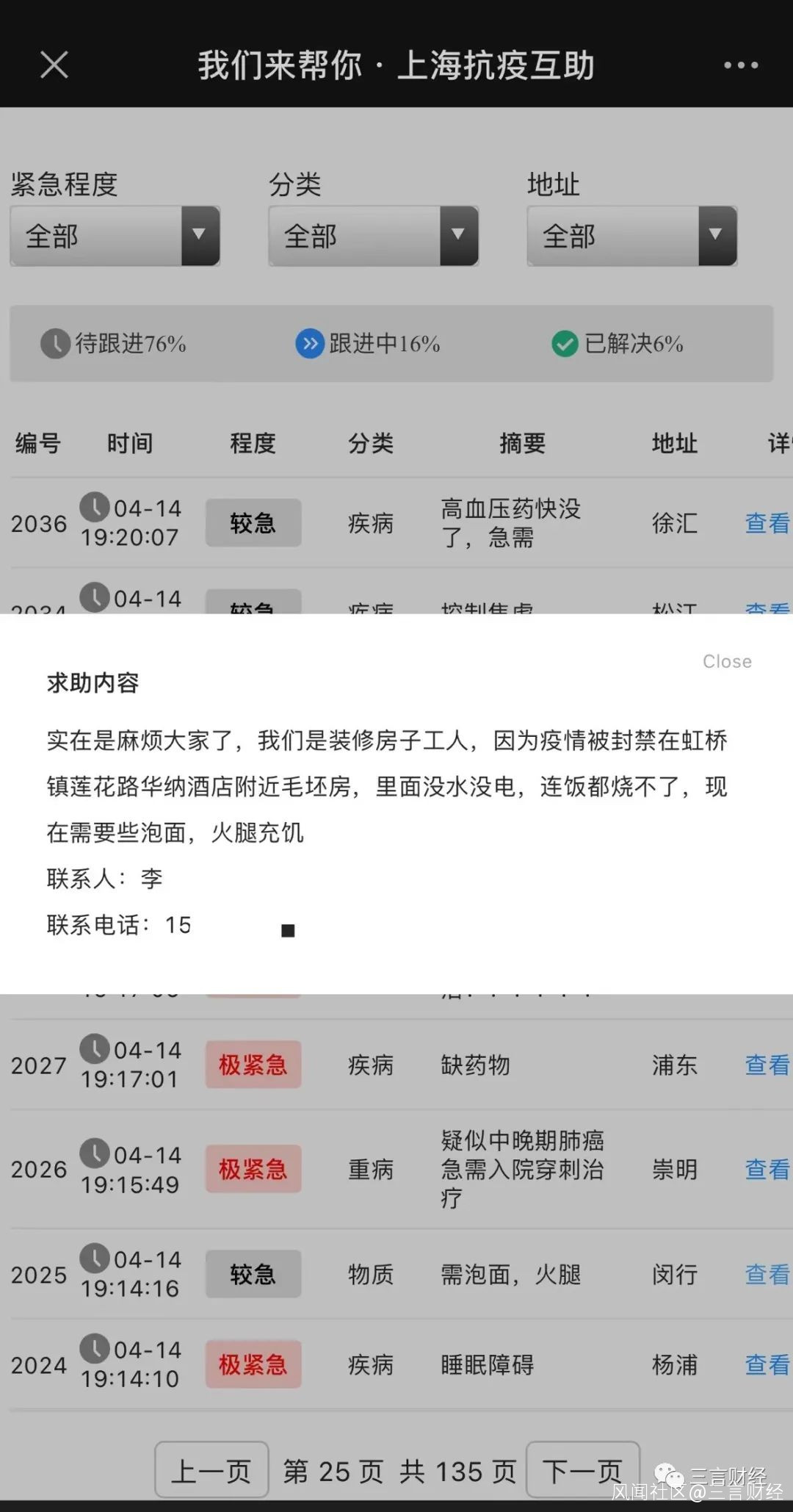Expand the 地址 dropdown
793x1512 pixels.
click(x=631, y=236)
